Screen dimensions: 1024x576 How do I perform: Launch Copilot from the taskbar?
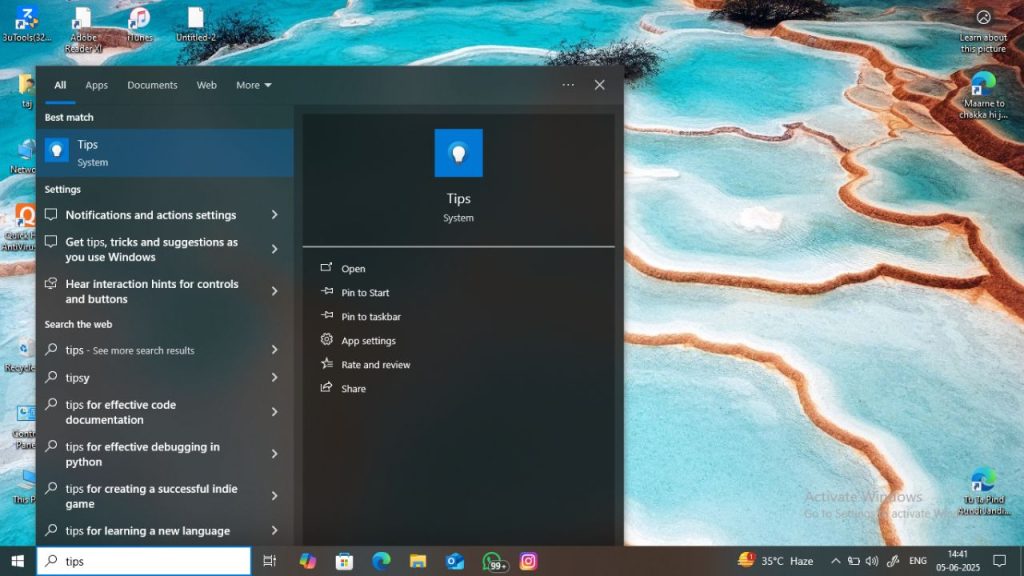[x=308, y=561]
